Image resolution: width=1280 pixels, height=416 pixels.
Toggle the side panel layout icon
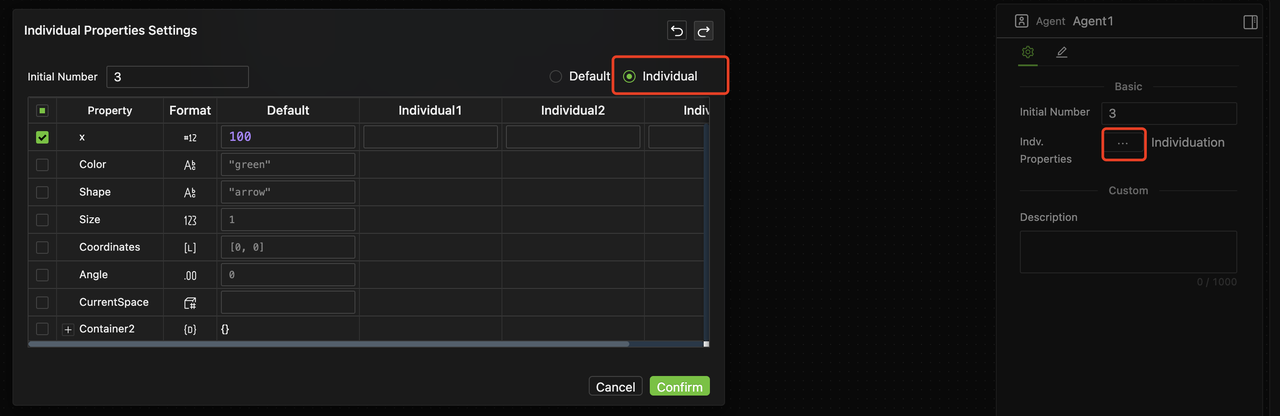click(1250, 22)
